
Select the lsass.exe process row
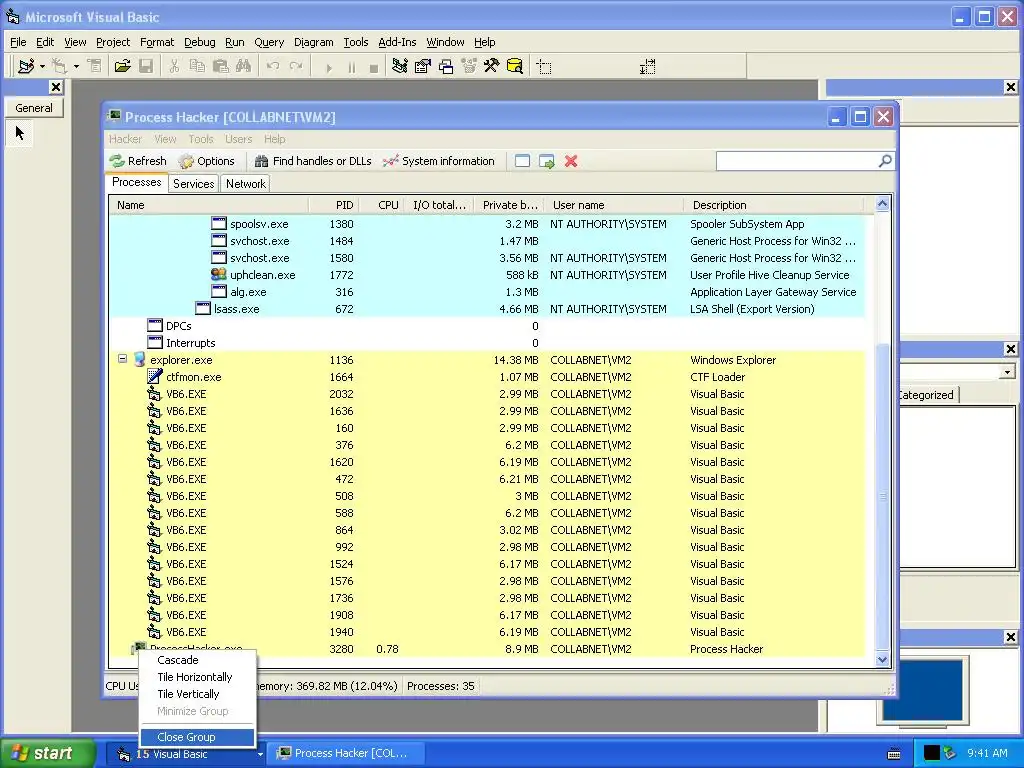point(487,309)
